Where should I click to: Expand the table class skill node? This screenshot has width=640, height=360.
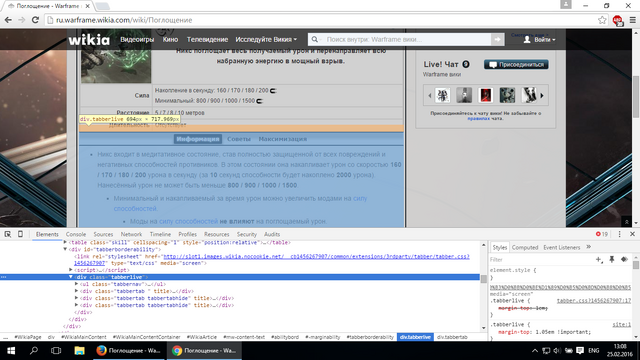pos(65,242)
